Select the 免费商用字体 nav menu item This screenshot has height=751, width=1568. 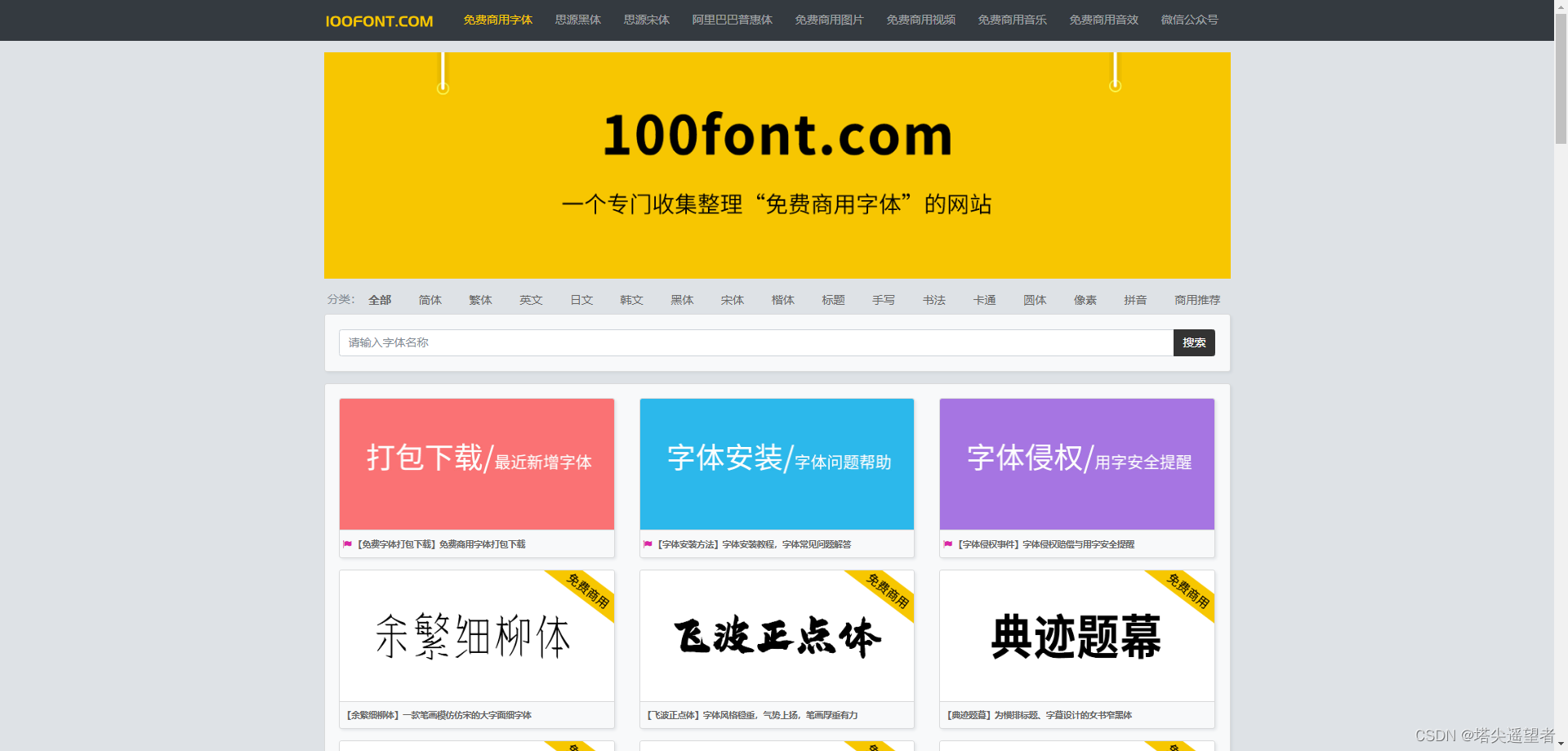click(x=497, y=20)
